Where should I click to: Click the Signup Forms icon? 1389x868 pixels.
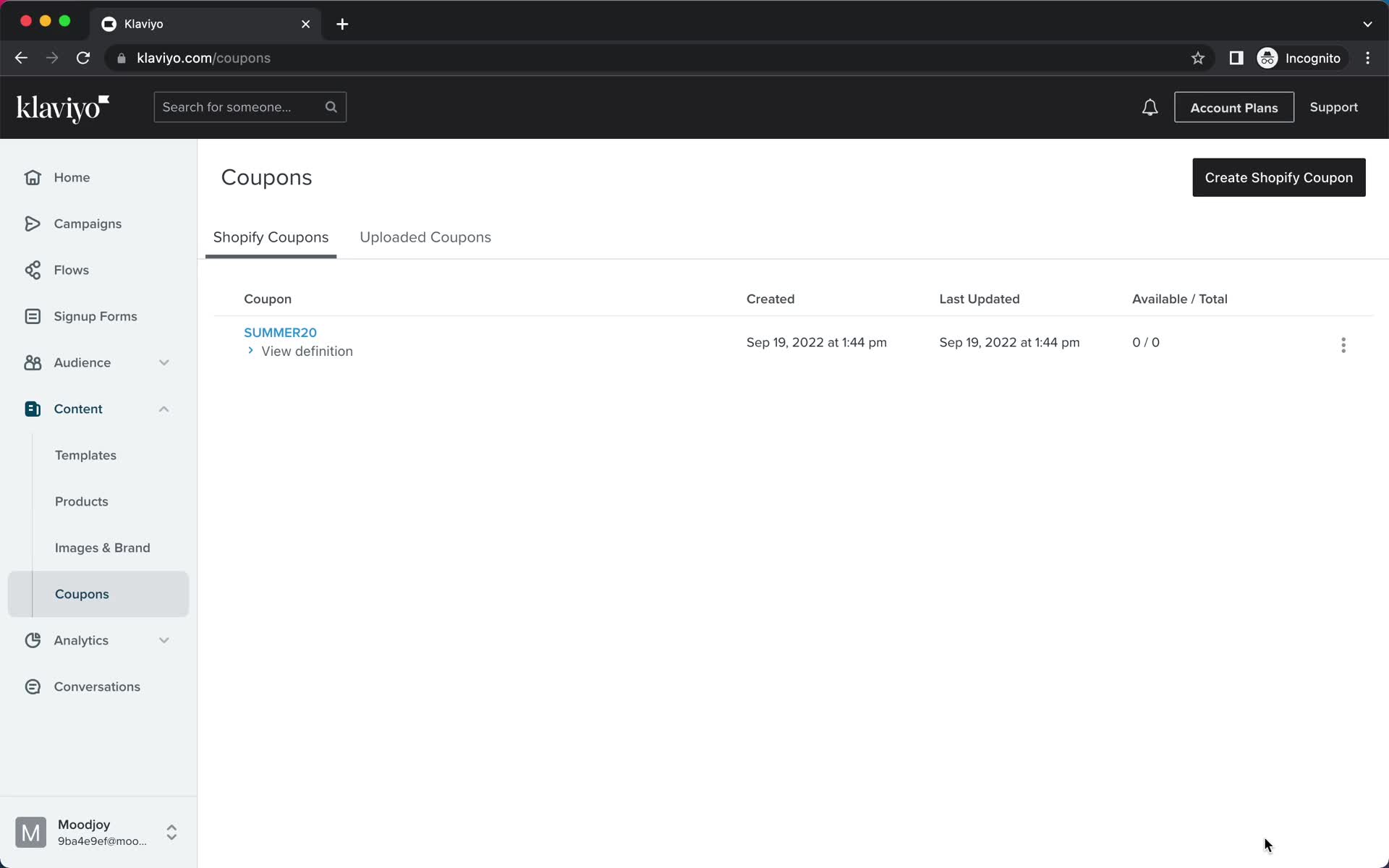point(33,316)
